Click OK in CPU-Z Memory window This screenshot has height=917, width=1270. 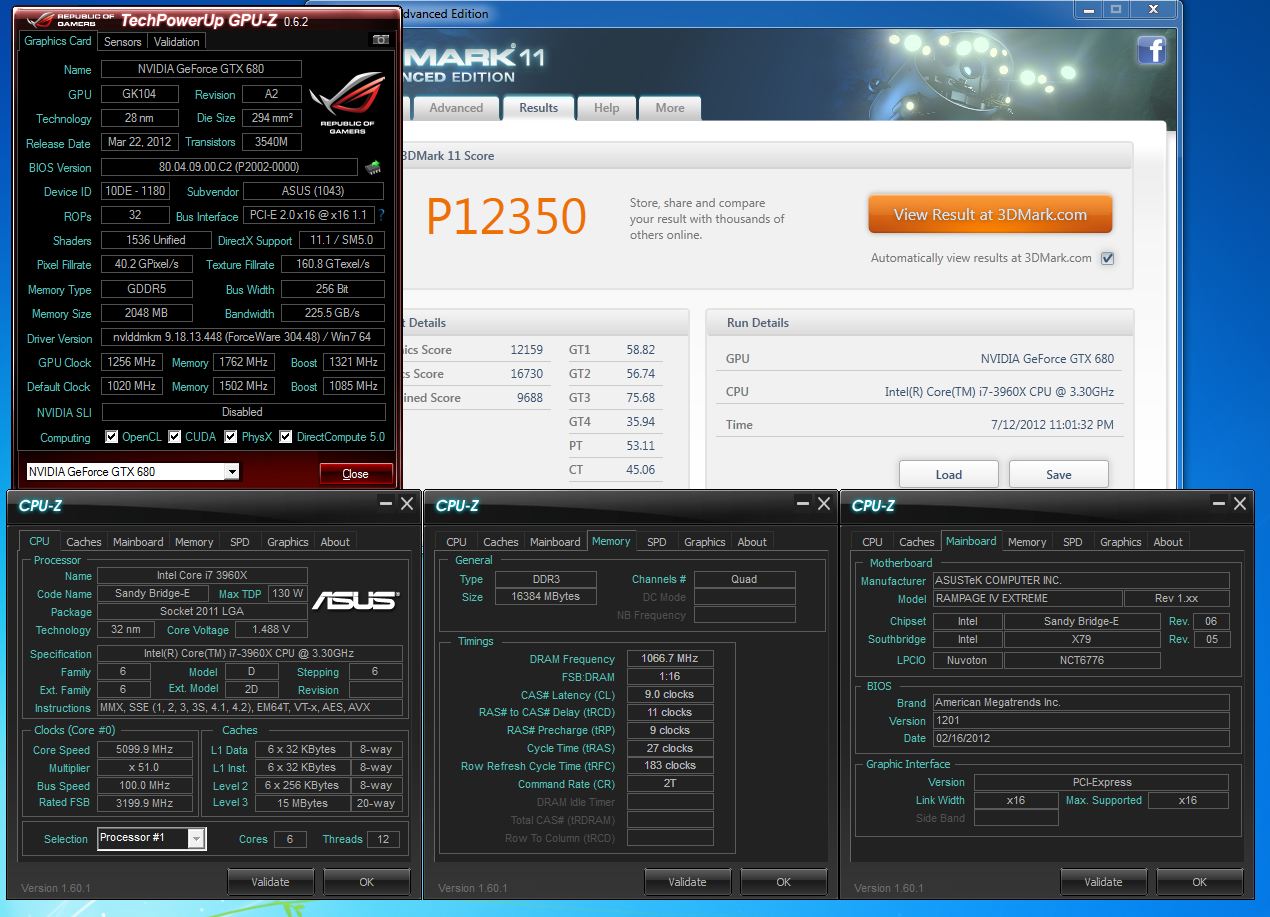point(783,882)
